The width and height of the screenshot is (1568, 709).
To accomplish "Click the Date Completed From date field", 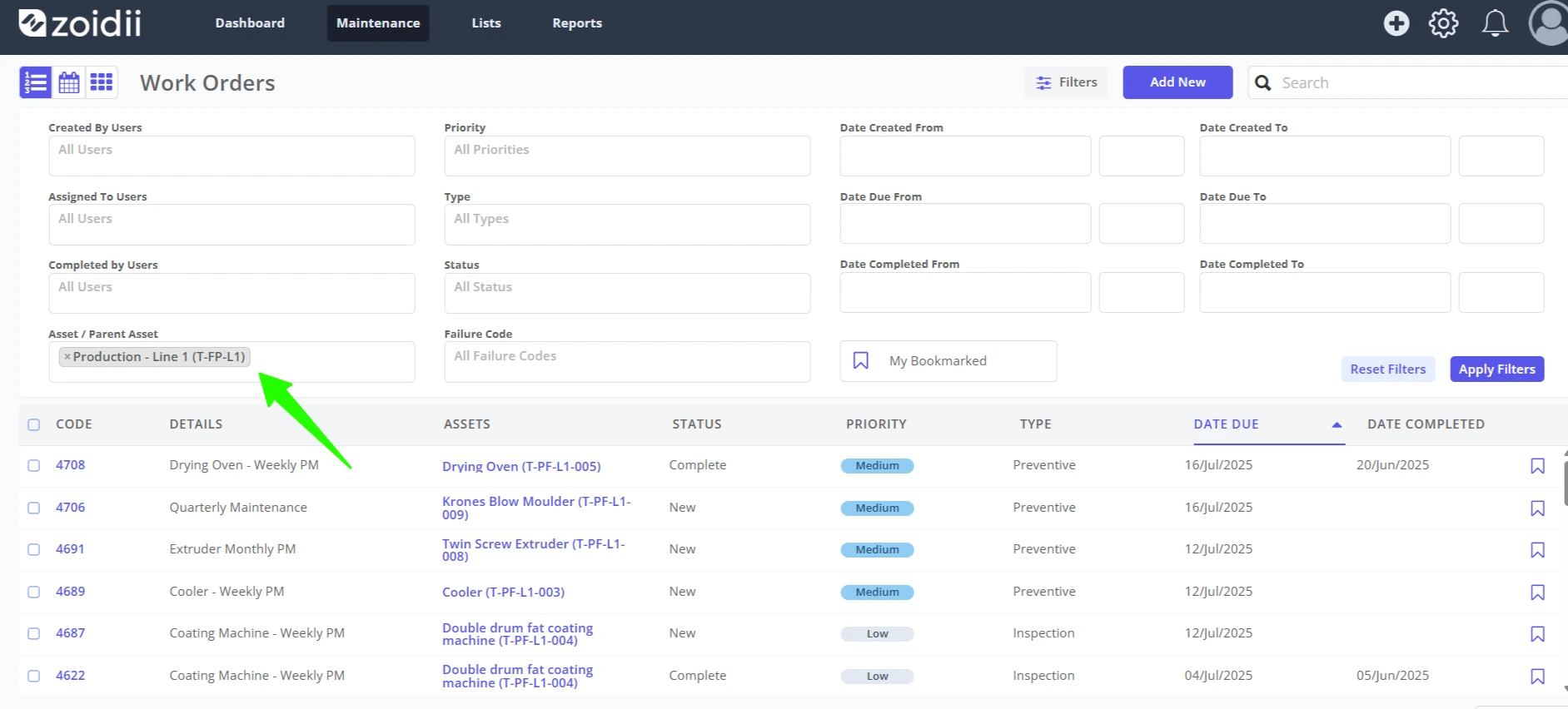I will [965, 292].
